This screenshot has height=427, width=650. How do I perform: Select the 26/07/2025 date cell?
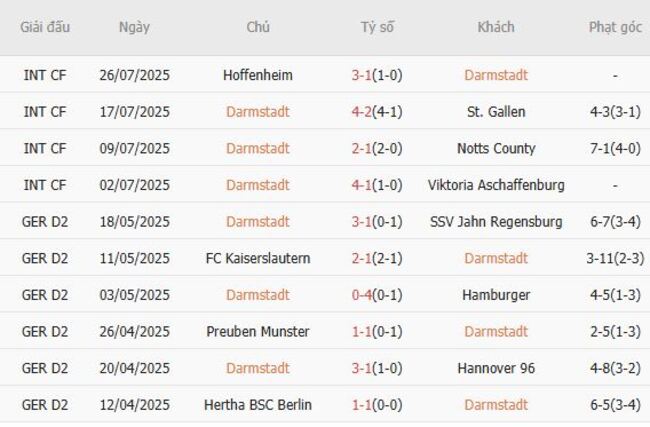(x=134, y=75)
